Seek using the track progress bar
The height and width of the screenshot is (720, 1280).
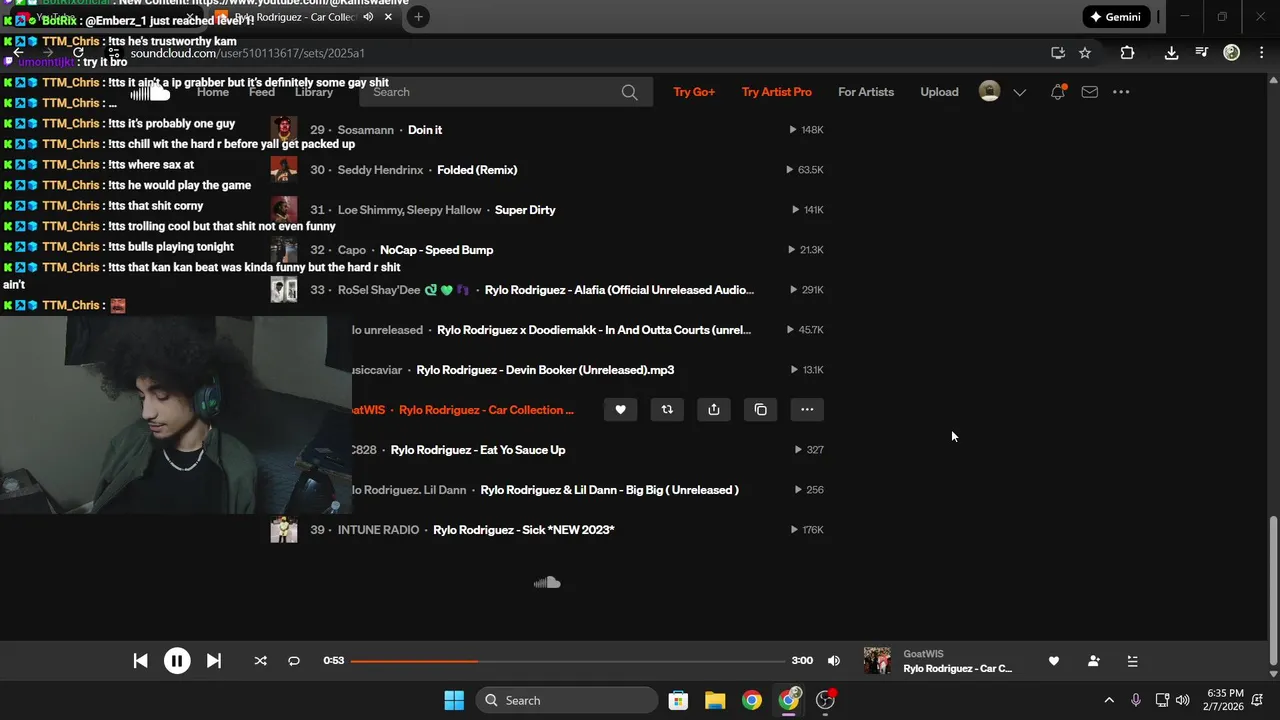[567, 661]
